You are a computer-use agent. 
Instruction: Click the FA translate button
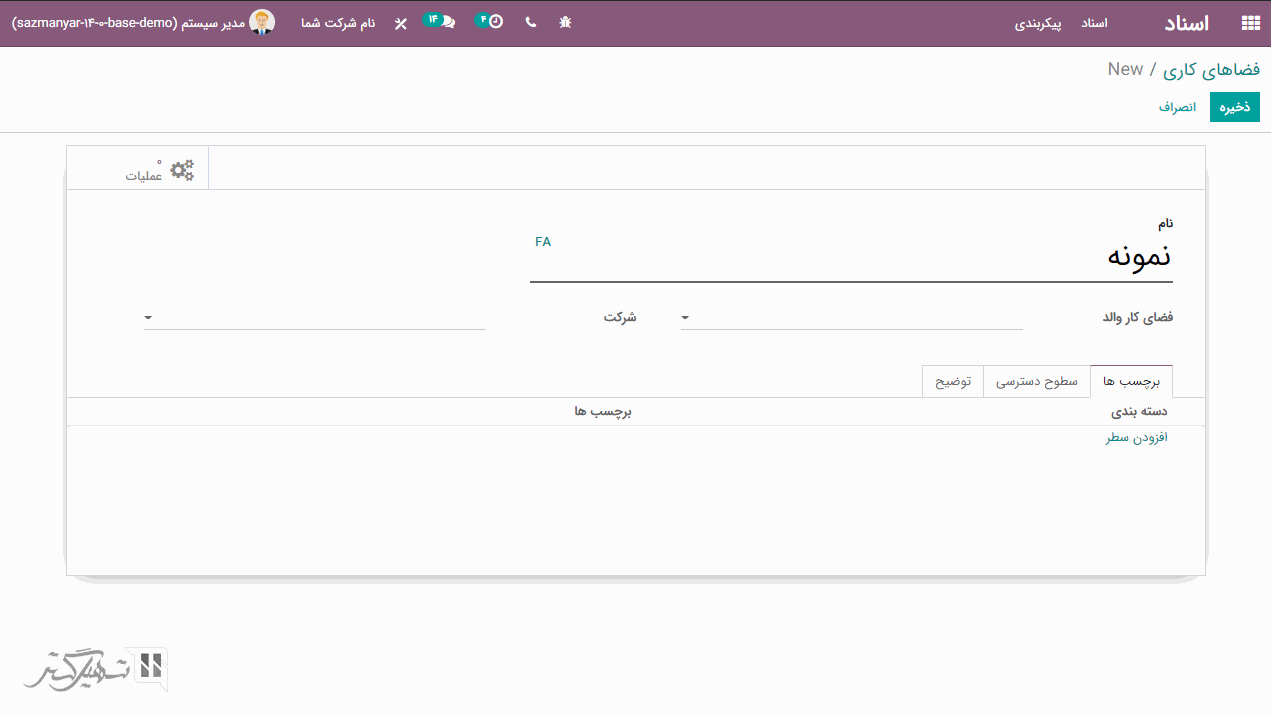[x=543, y=242]
